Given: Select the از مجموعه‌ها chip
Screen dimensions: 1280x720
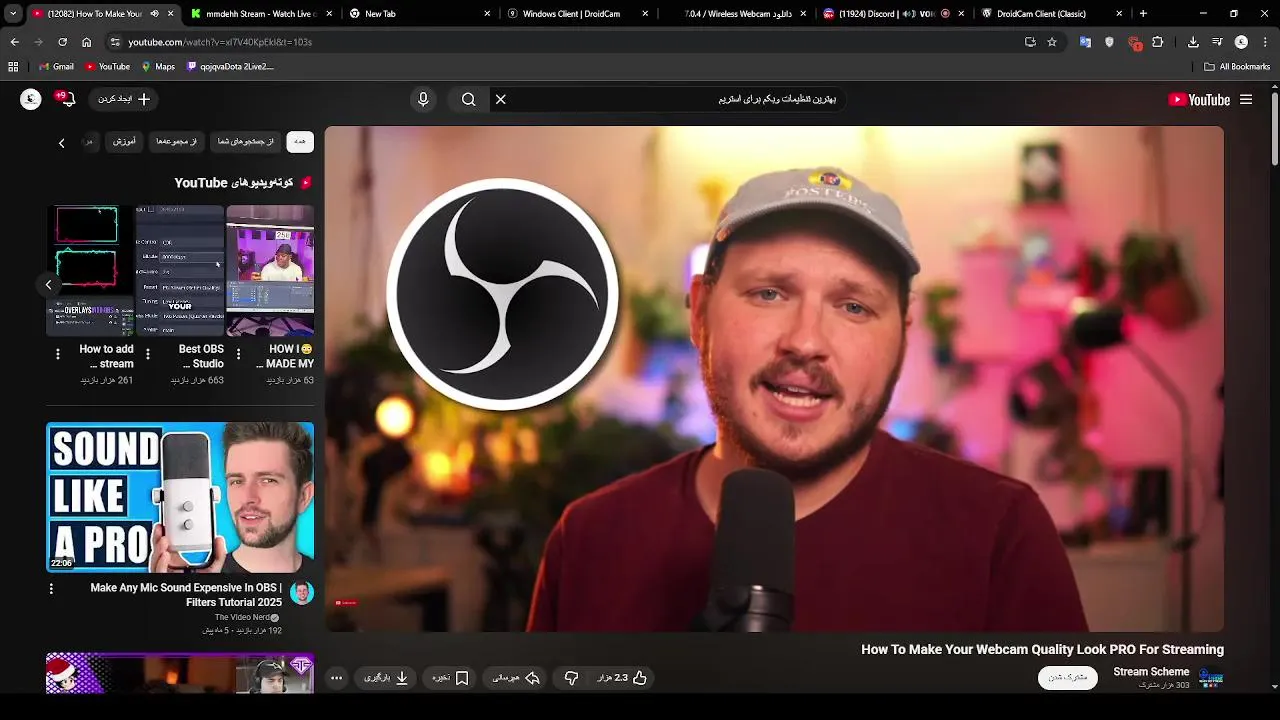Looking at the screenshot, I should pyautogui.click(x=176, y=142).
